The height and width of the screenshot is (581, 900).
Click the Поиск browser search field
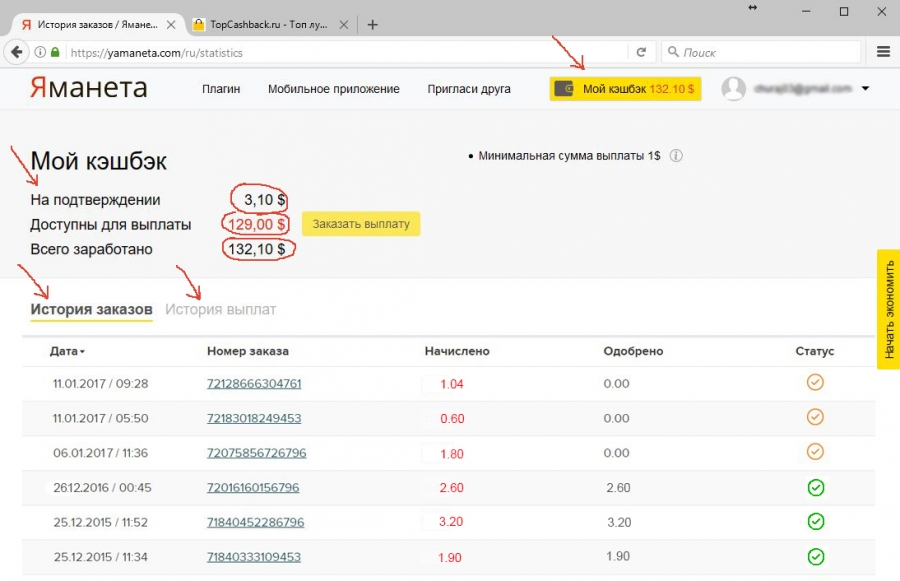click(x=761, y=52)
